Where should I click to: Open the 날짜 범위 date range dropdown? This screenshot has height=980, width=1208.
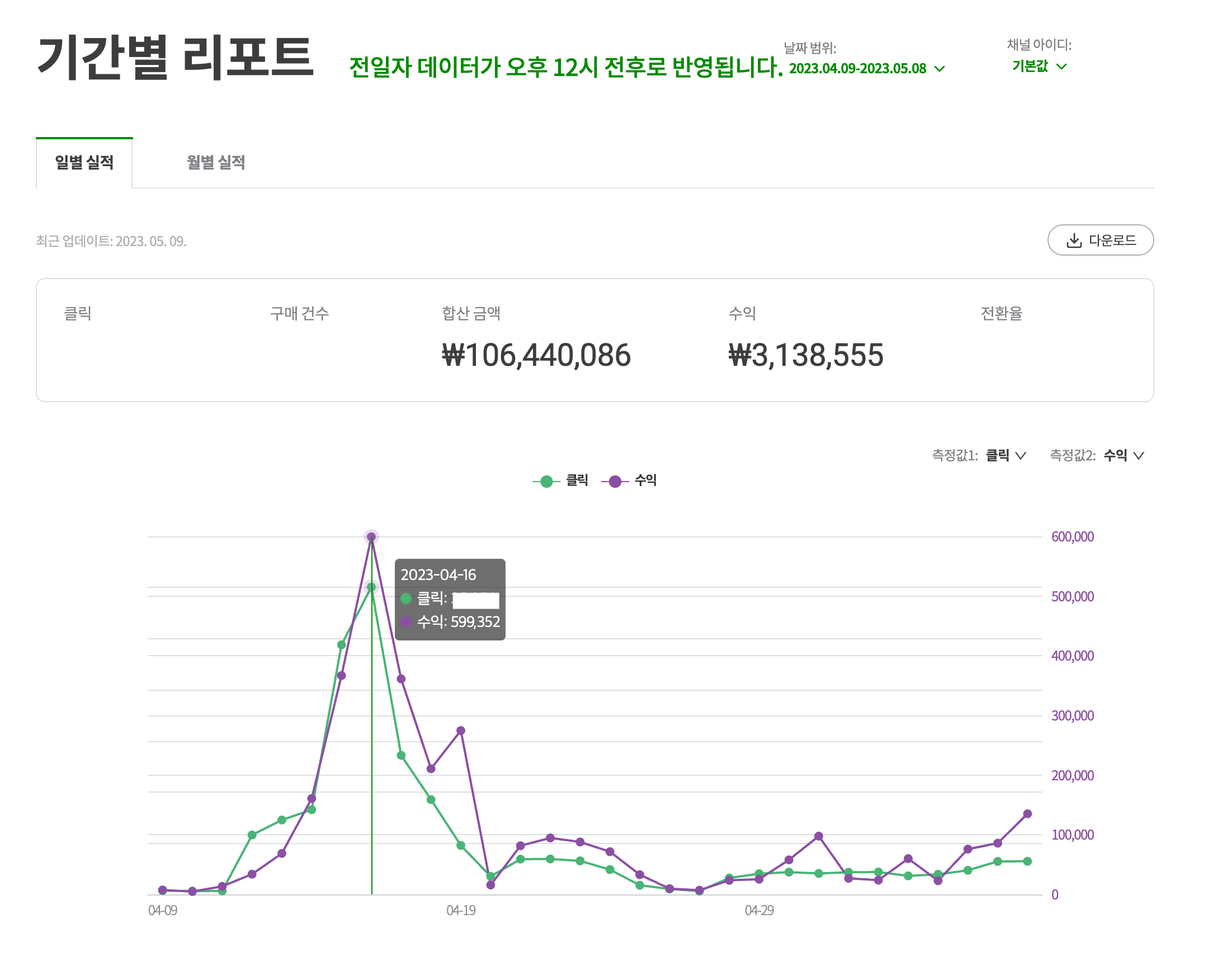[866, 68]
